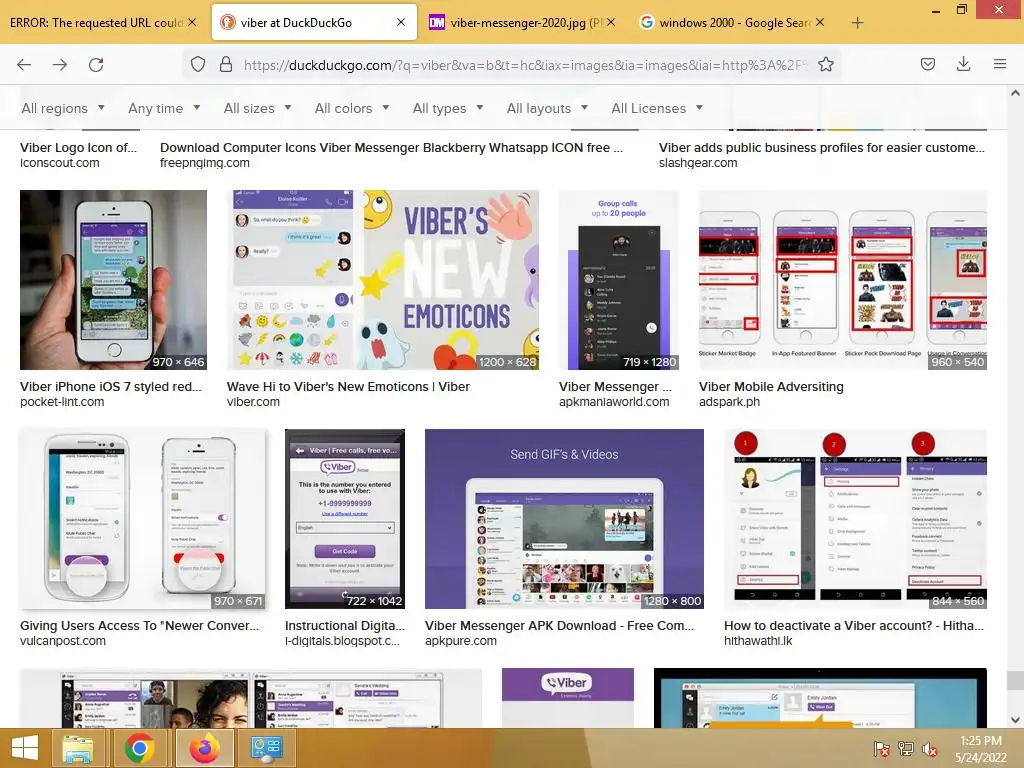This screenshot has height=768, width=1024.
Task: Click apkpure.com source text
Action: (x=461, y=641)
